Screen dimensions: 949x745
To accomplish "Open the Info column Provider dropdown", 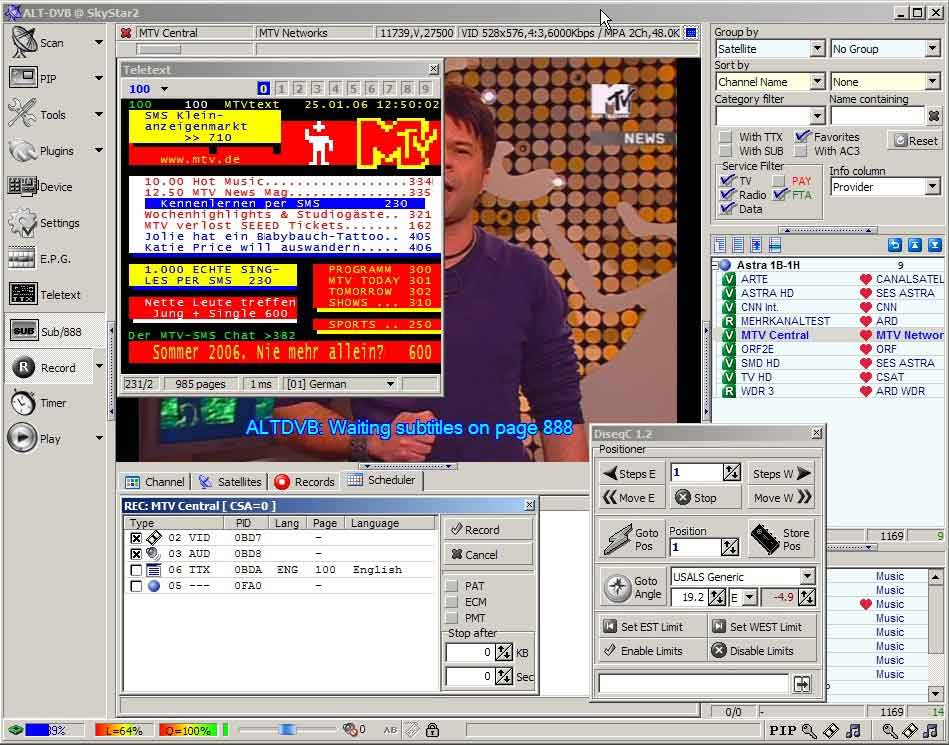I will click(x=933, y=187).
